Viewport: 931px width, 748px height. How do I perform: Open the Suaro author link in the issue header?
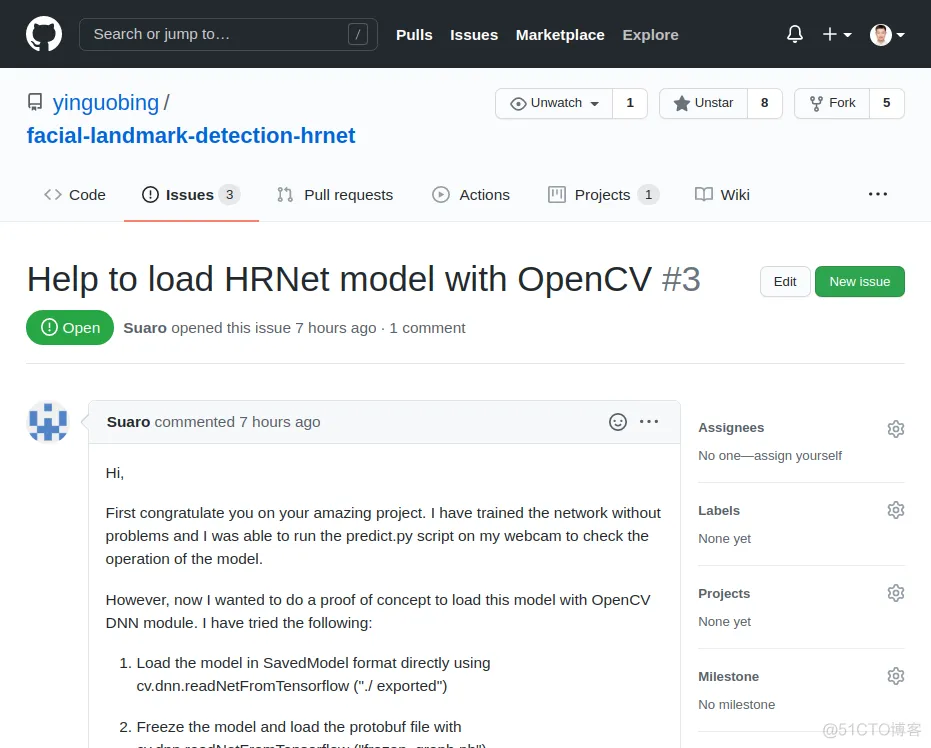145,328
